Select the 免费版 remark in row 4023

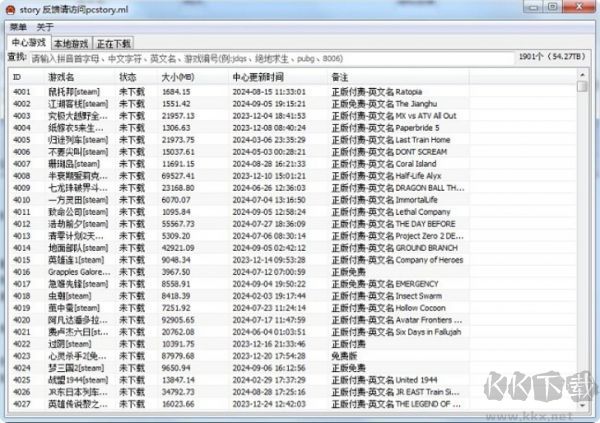pos(344,356)
